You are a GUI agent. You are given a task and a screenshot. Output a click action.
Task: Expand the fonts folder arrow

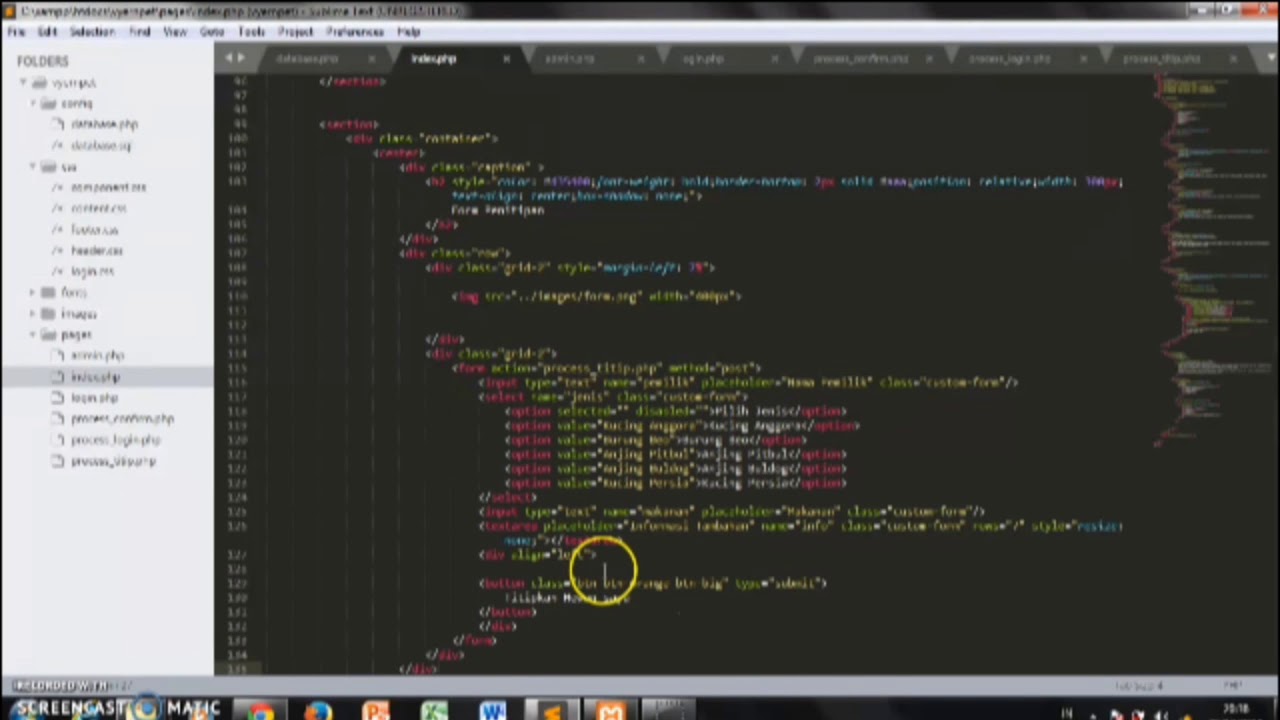tap(32, 293)
